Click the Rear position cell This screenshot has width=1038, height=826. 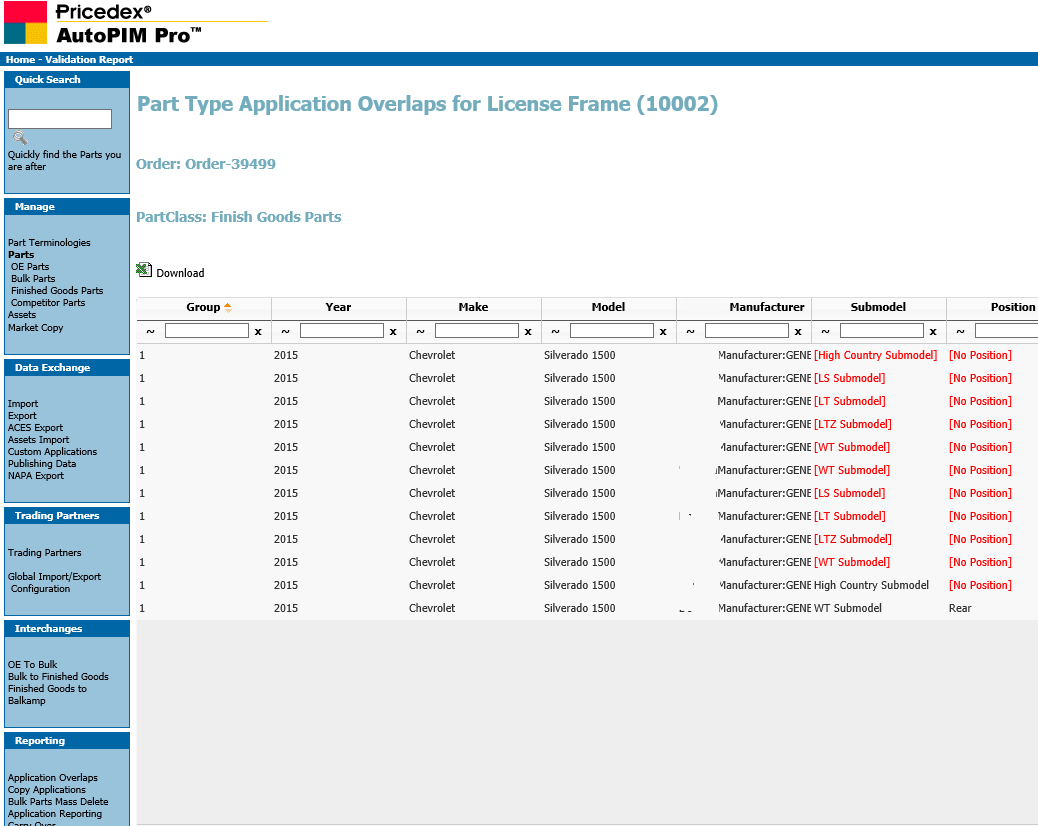(x=960, y=608)
